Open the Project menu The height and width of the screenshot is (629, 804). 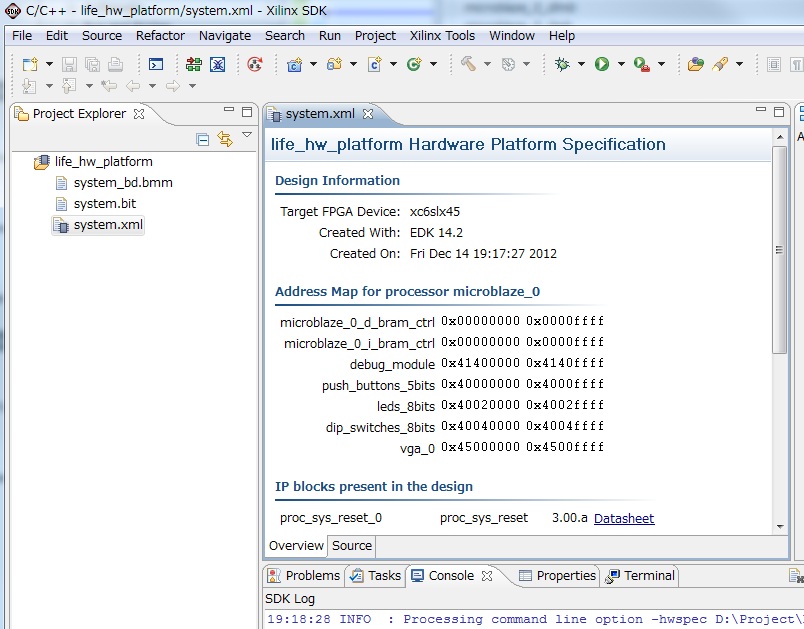pos(375,35)
